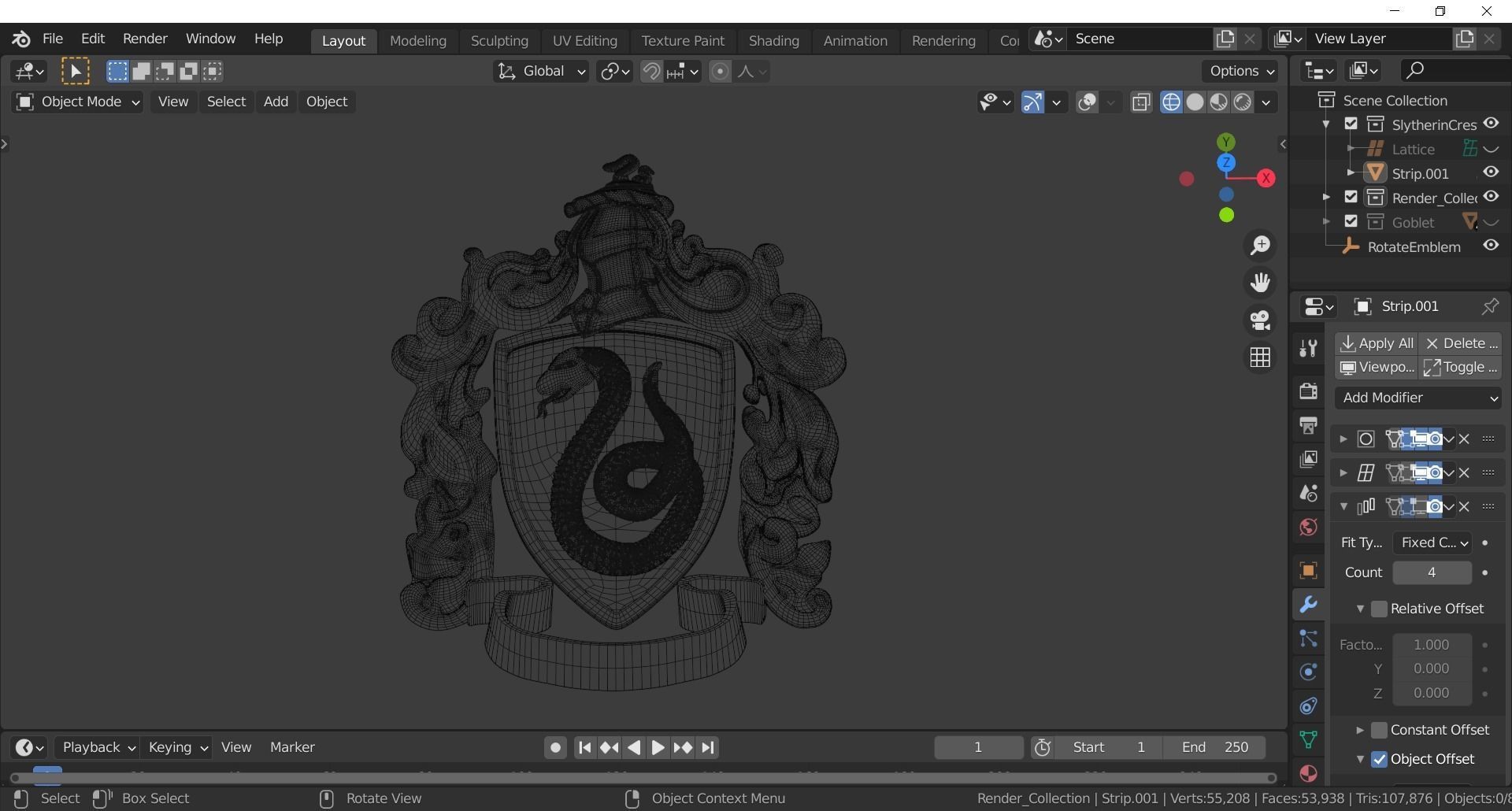The image size is (1512, 811).
Task: Switch to UV Editing workspace tab
Action: [x=584, y=41]
